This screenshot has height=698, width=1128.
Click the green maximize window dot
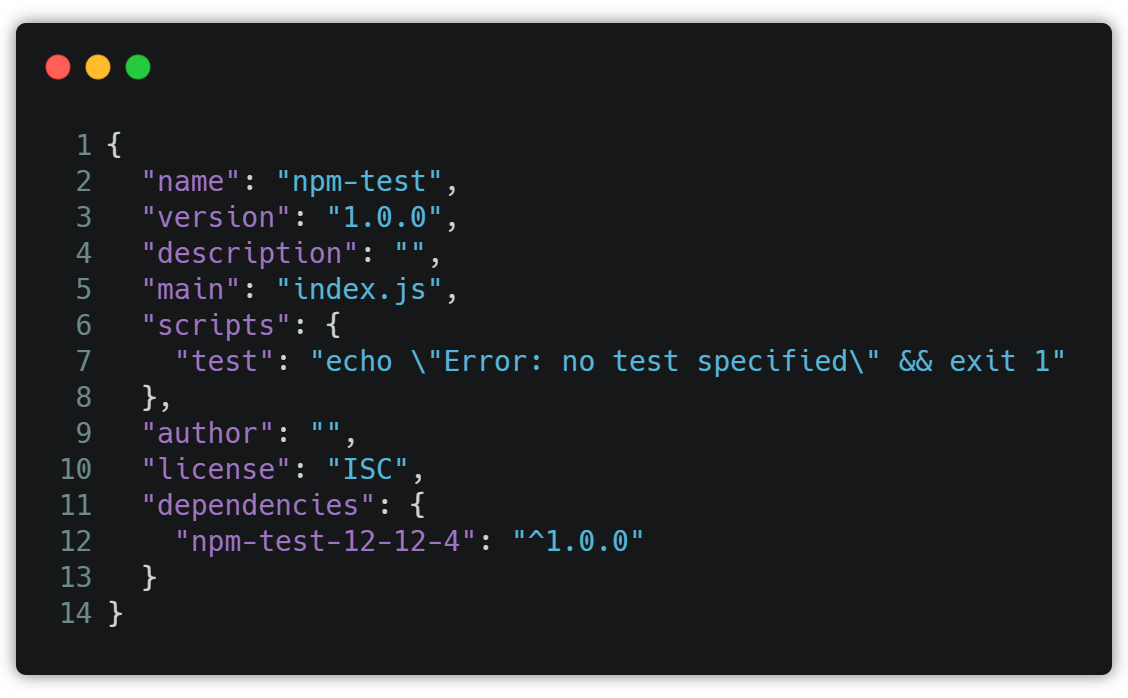click(138, 67)
